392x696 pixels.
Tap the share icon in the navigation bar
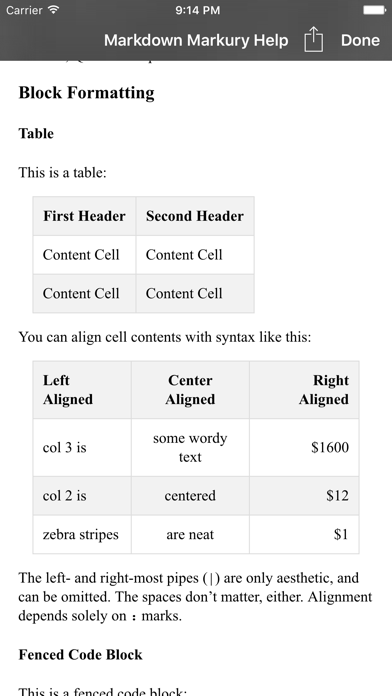tap(313, 40)
